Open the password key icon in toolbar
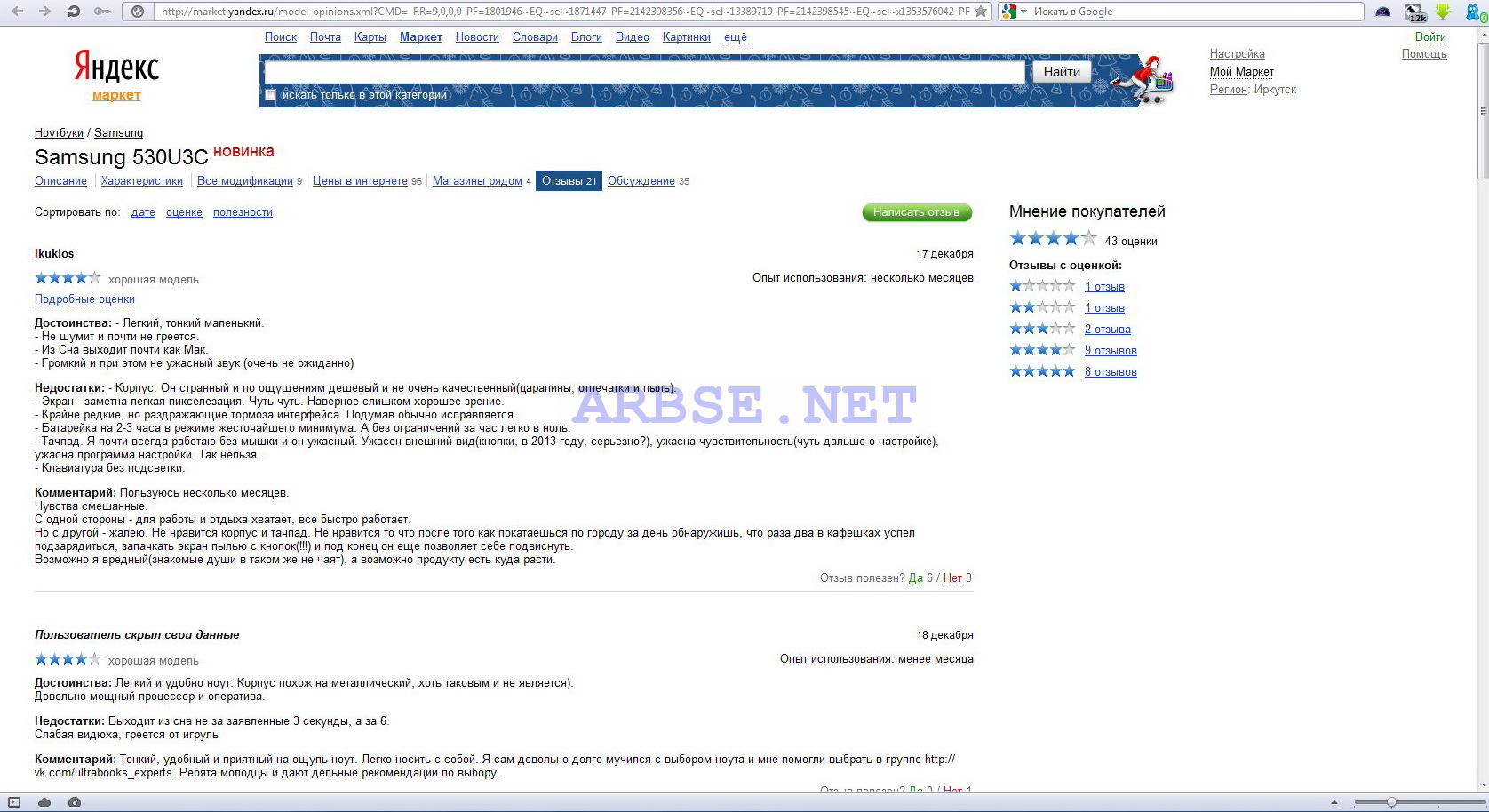The width and height of the screenshot is (1489, 812). coord(102,12)
